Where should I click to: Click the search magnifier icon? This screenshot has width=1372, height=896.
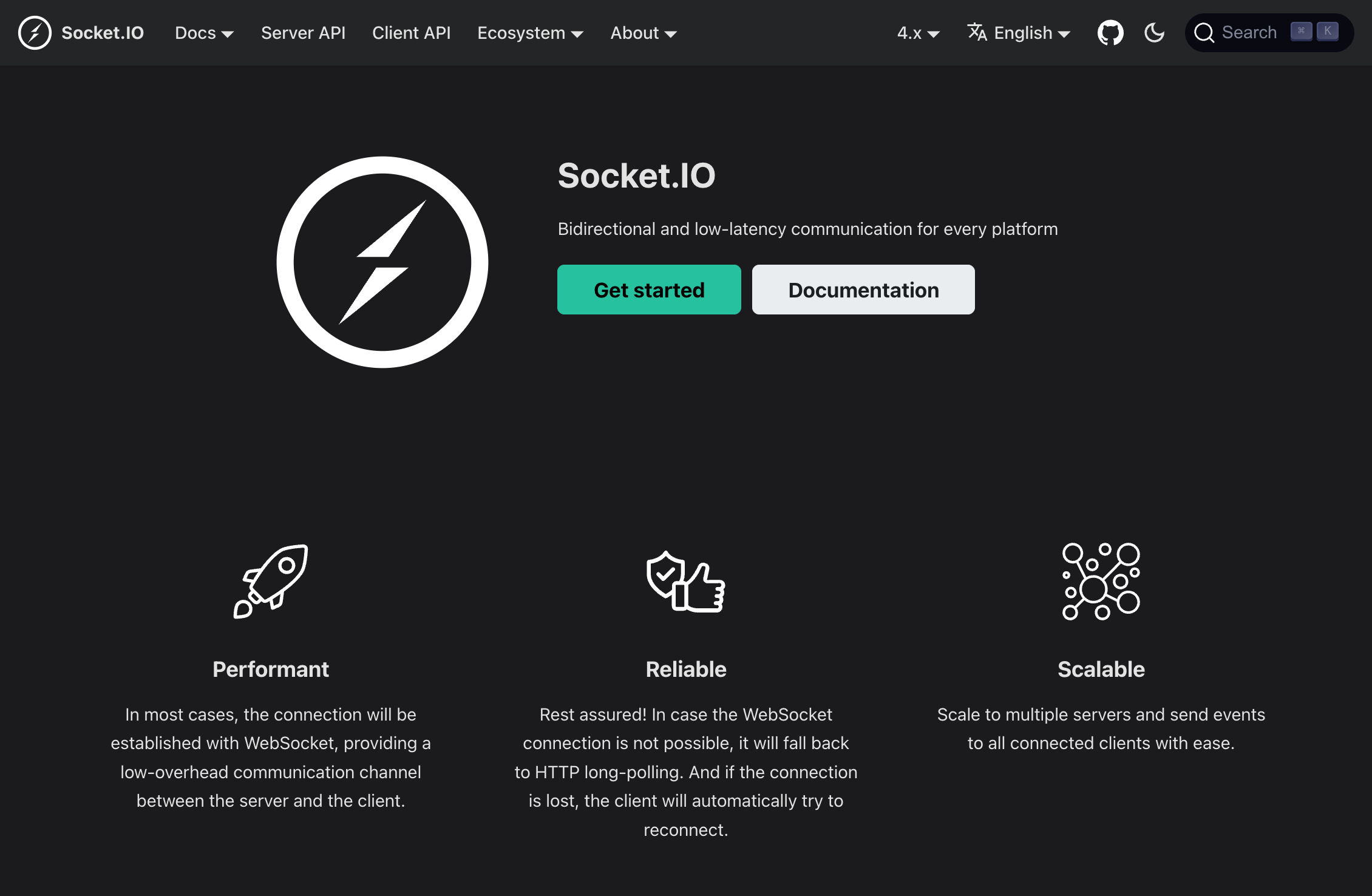pos(1204,32)
